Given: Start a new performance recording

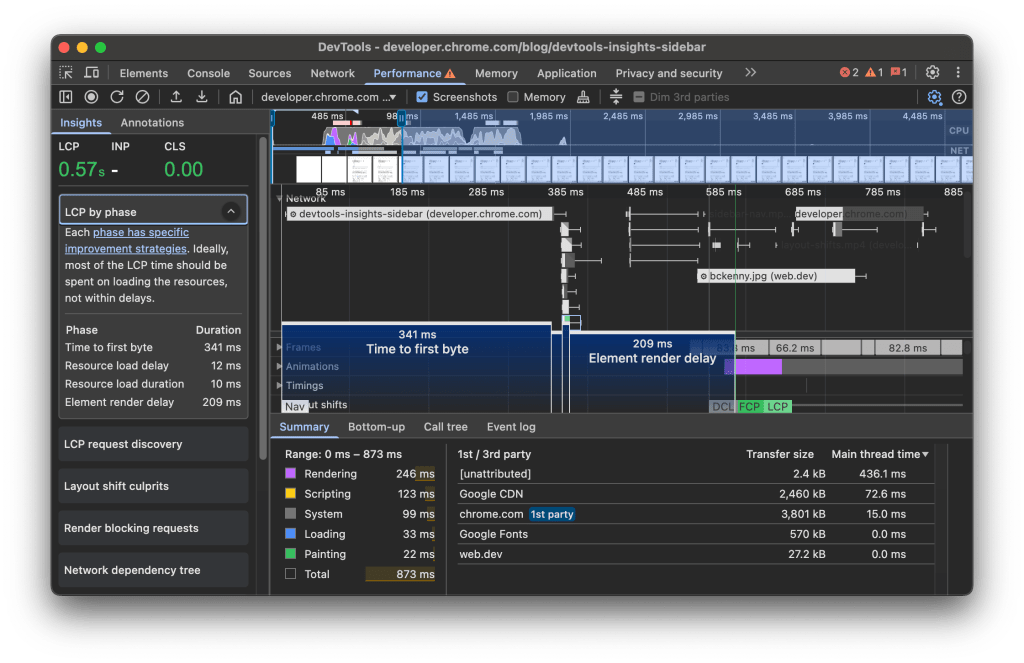Looking at the screenshot, I should [x=91, y=96].
